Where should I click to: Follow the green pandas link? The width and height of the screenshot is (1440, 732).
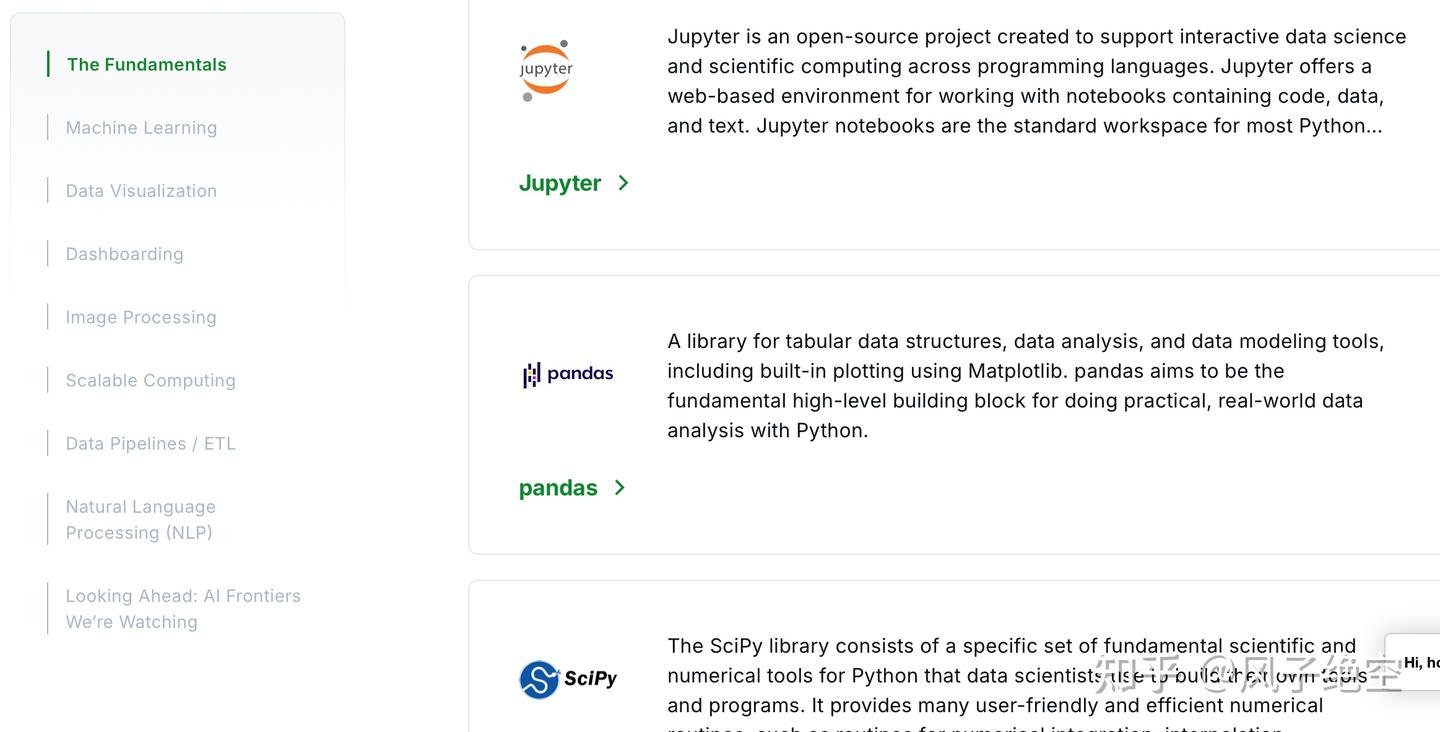pos(558,487)
